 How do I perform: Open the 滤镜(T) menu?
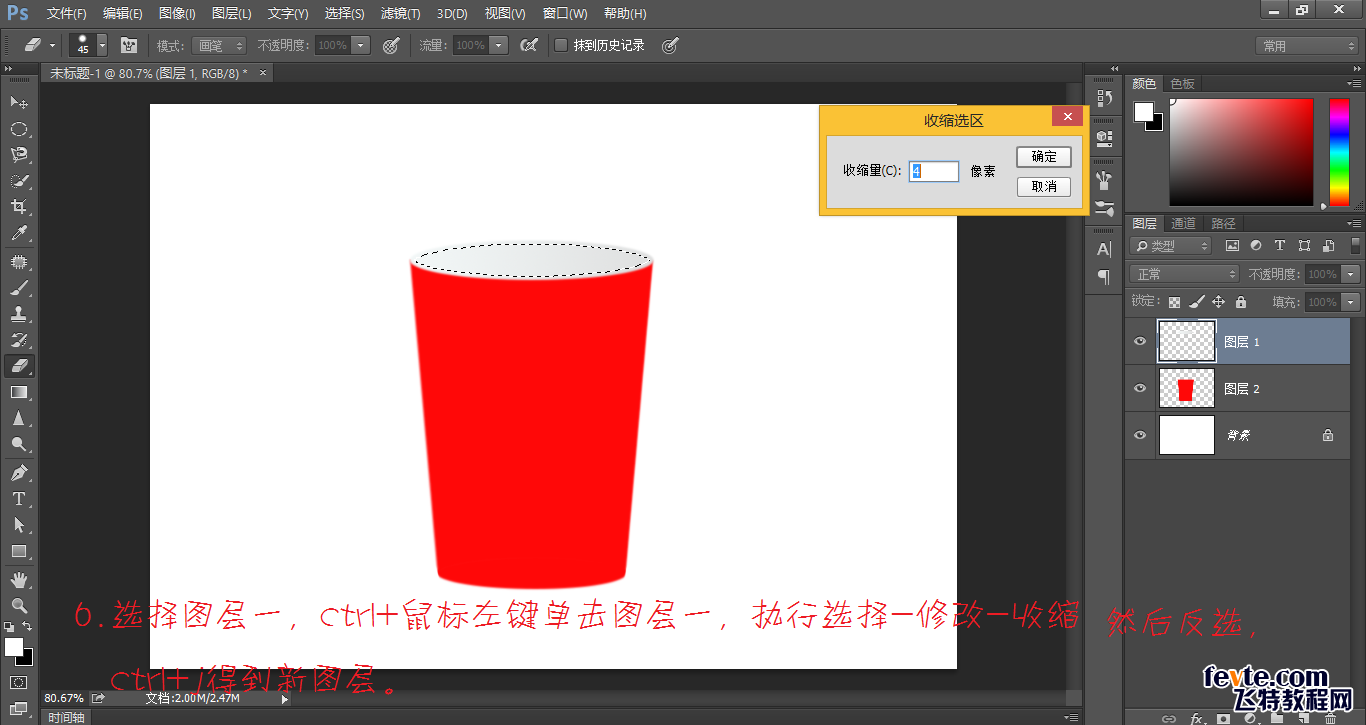401,14
